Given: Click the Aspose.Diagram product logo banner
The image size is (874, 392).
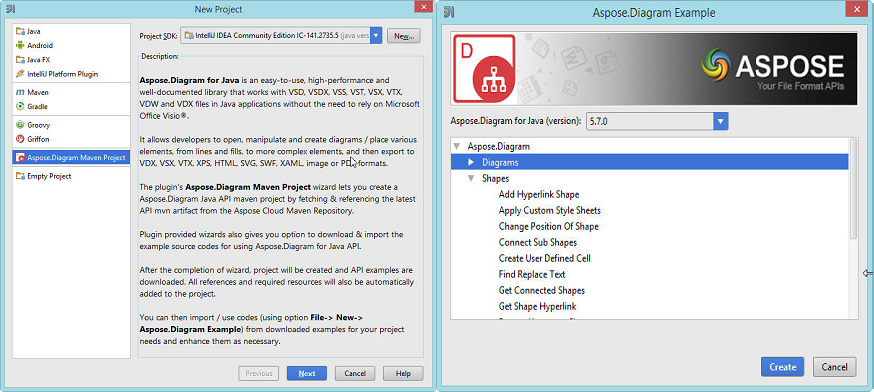Looking at the screenshot, I should [x=654, y=69].
